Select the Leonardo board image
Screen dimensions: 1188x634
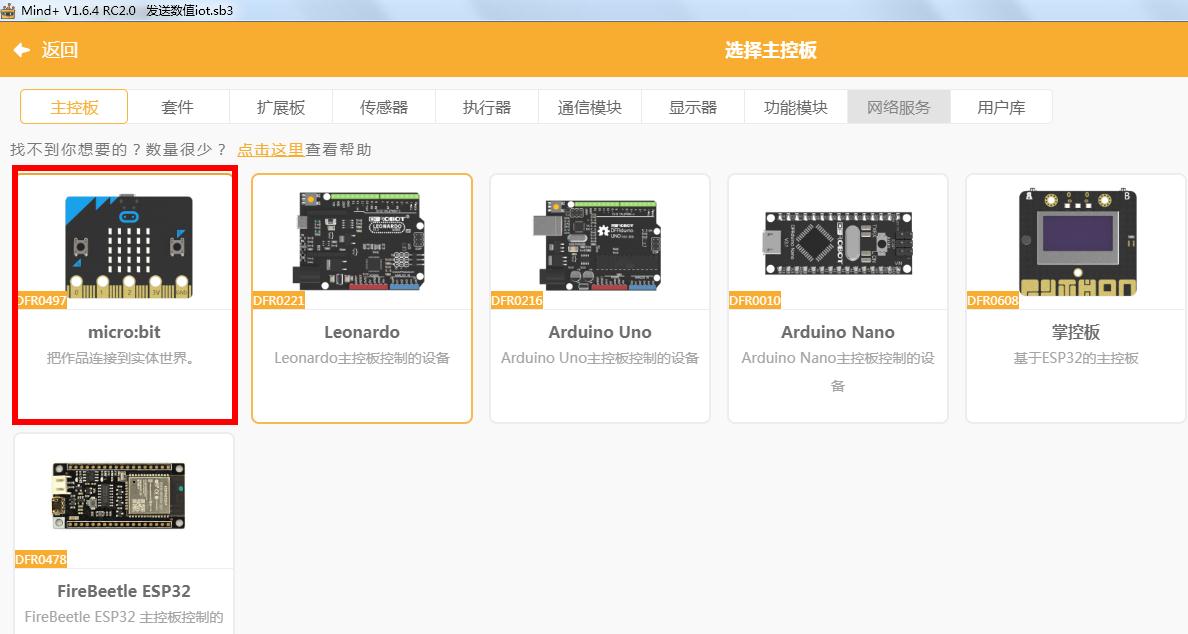359,242
